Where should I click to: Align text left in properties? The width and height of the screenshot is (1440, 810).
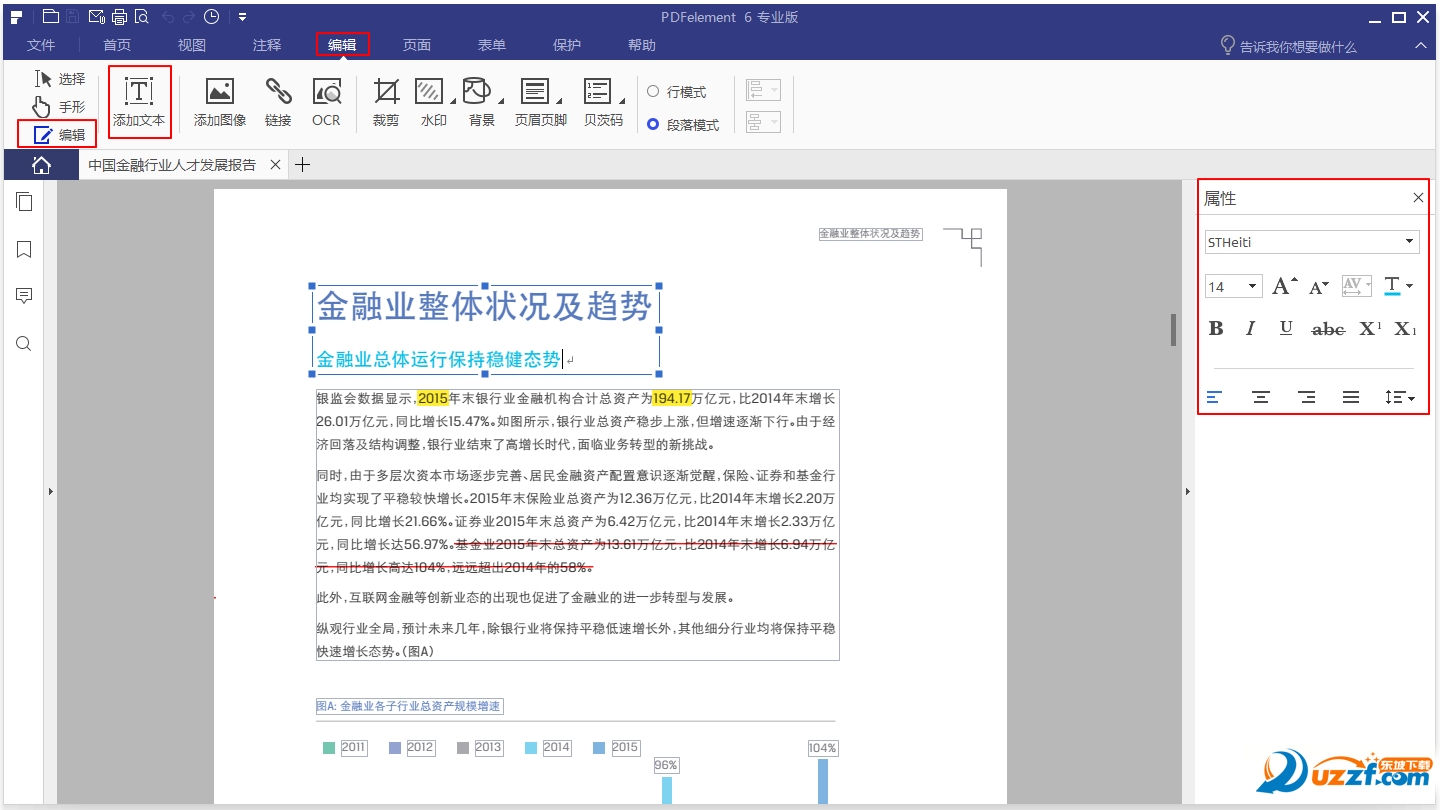click(1214, 398)
